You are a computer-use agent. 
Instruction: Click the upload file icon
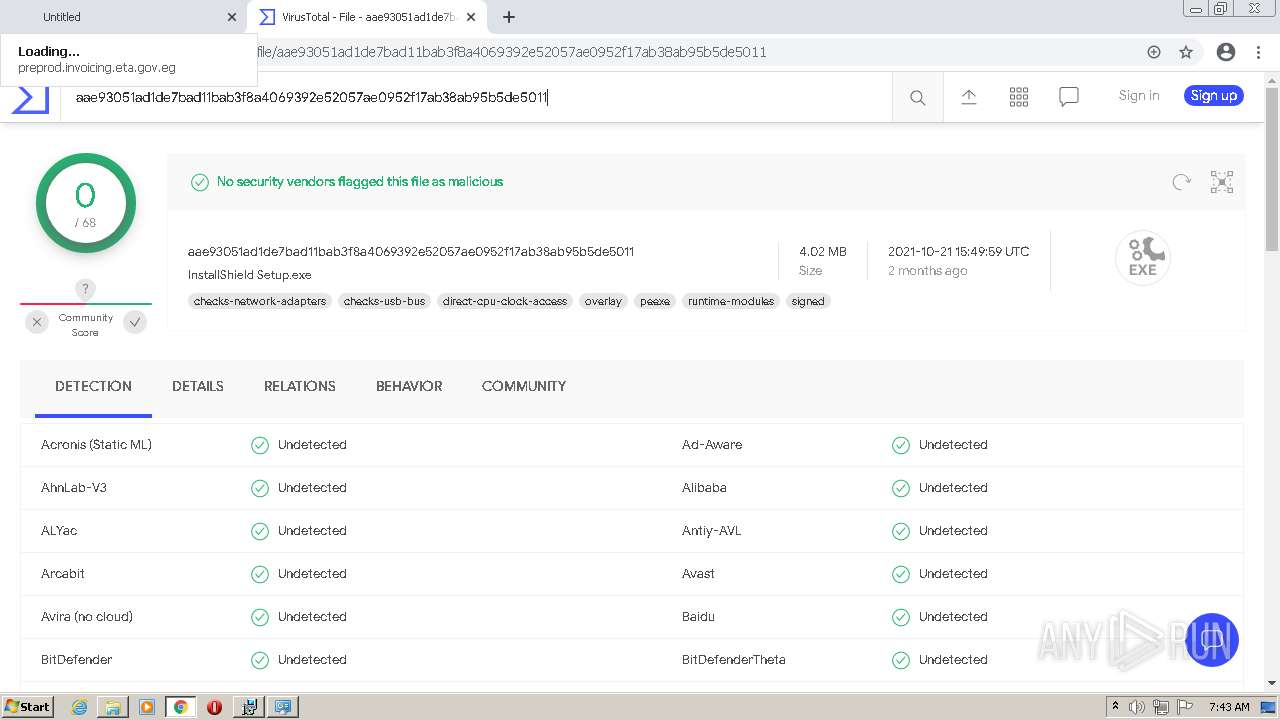click(968, 96)
